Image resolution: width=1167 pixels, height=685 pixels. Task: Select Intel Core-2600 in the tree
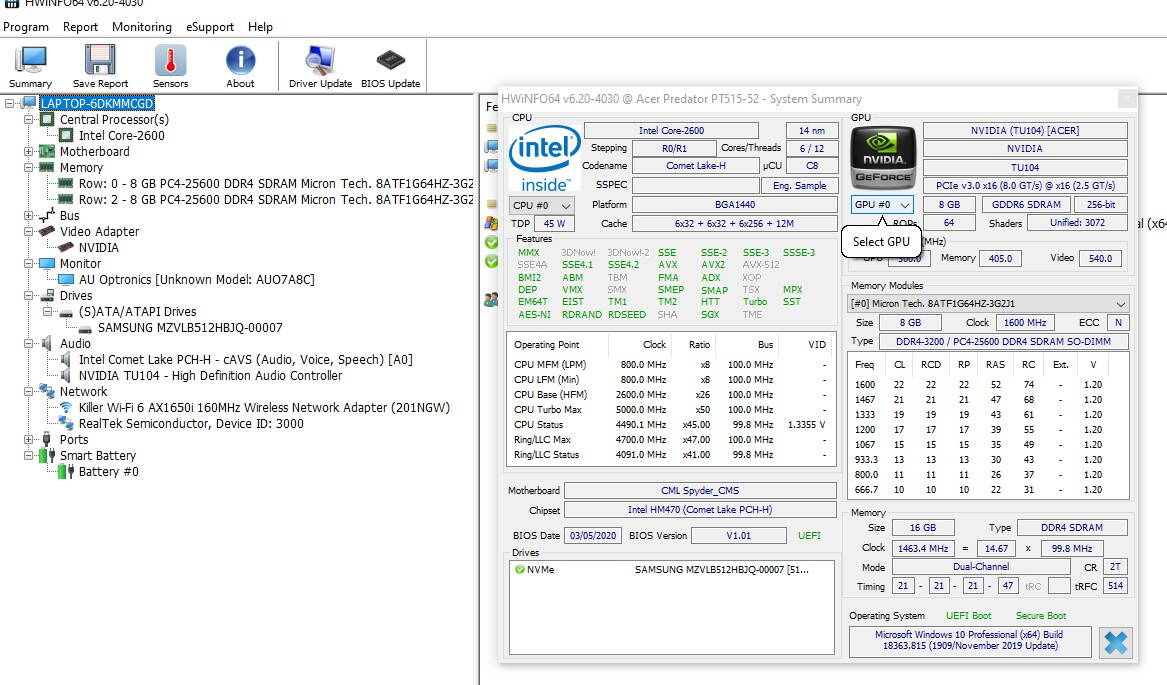coord(122,136)
